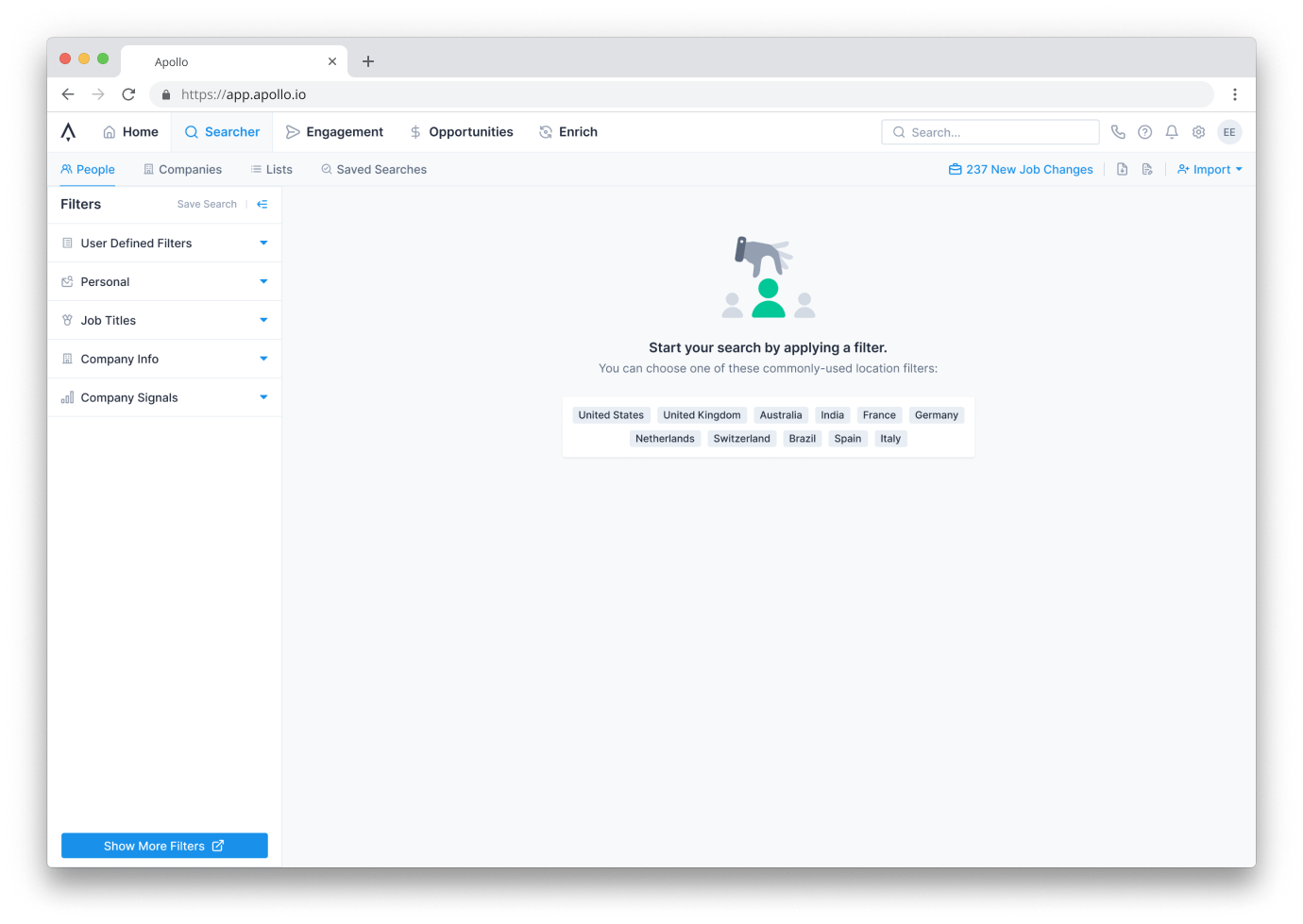Switch to the Saved Searches tab
Viewport: 1303px width, 924px height.
click(x=374, y=170)
